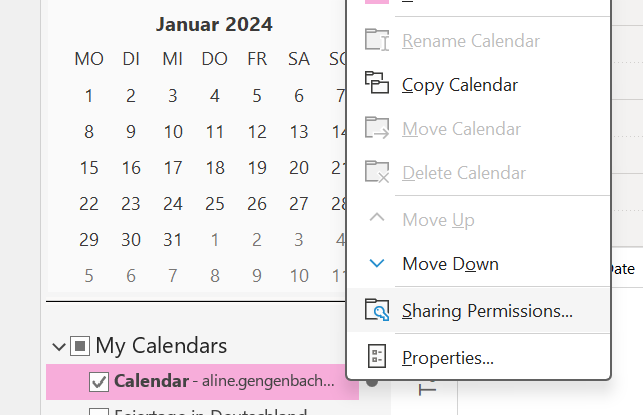Click the Properties list icon
644x416 pixels.
[x=376, y=357]
